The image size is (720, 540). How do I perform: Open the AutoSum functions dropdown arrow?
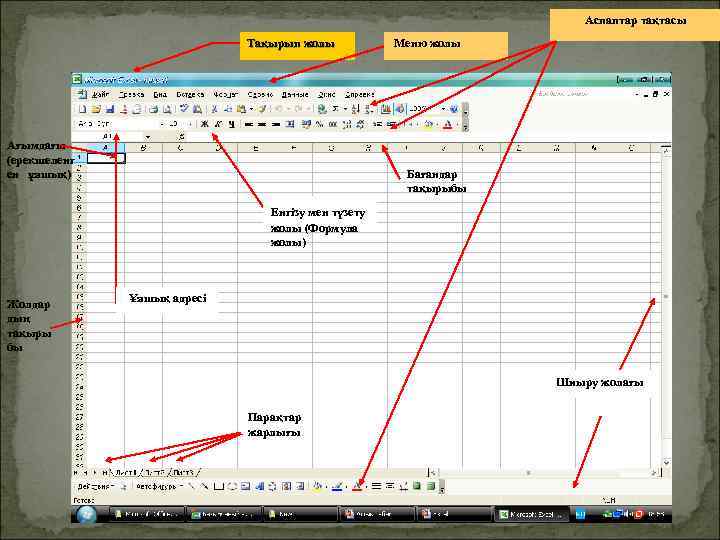pos(345,109)
